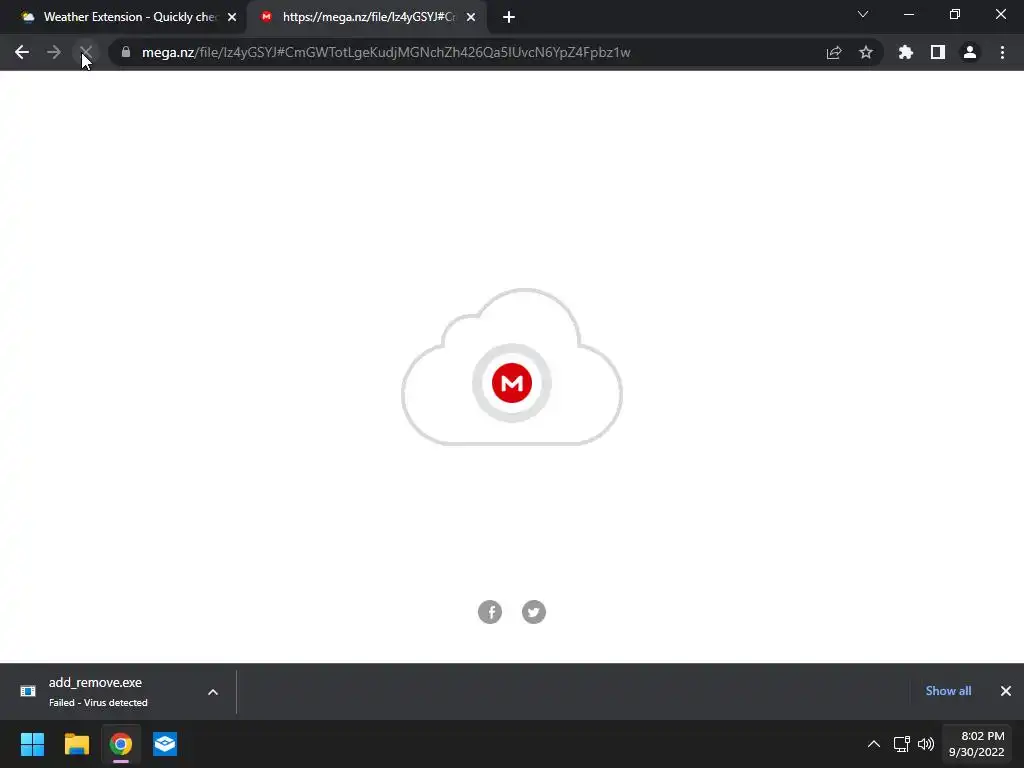The image size is (1024, 768).
Task: Open File Explorer from the taskbar
Action: [76, 744]
